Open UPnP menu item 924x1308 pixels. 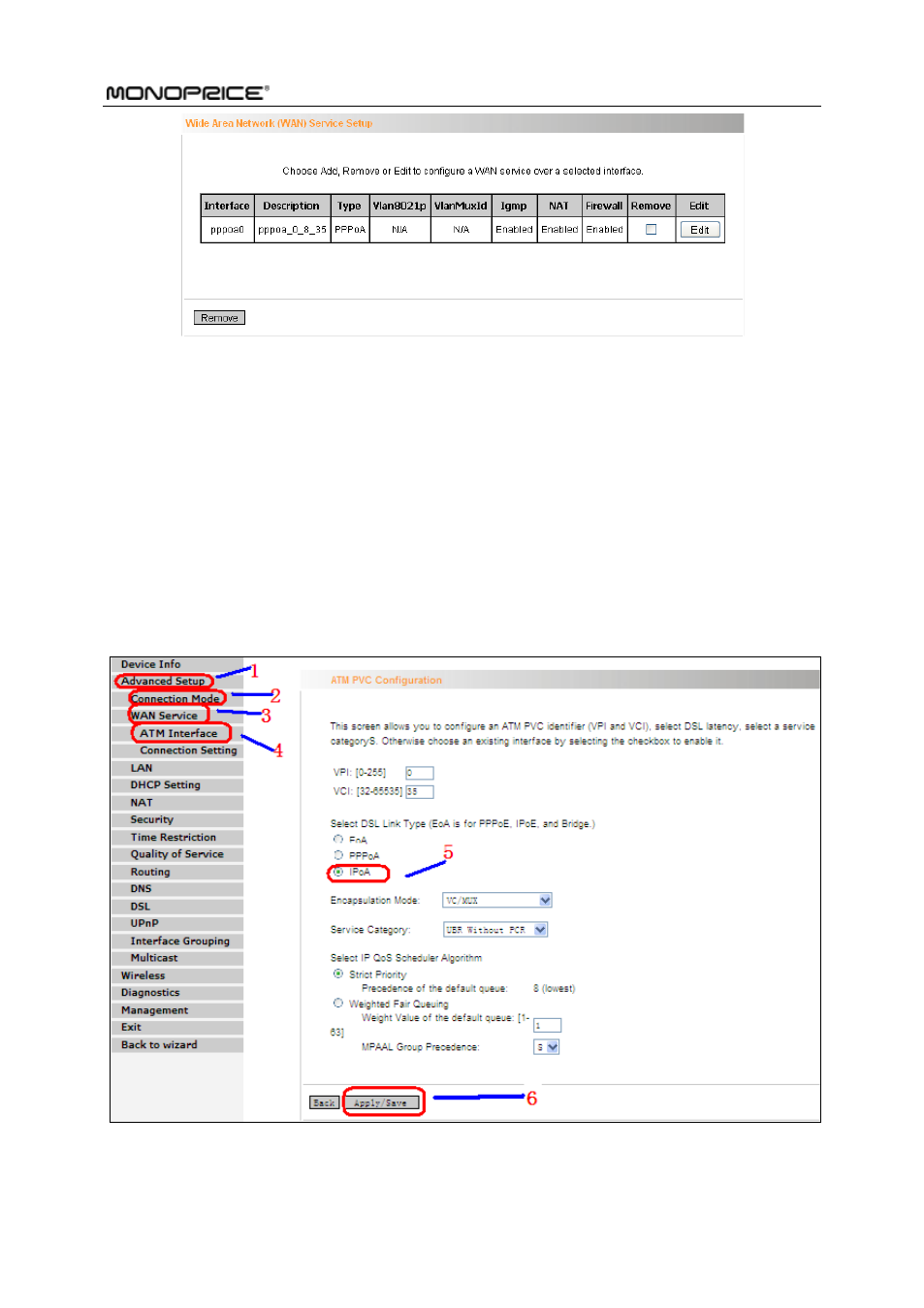click(144, 924)
